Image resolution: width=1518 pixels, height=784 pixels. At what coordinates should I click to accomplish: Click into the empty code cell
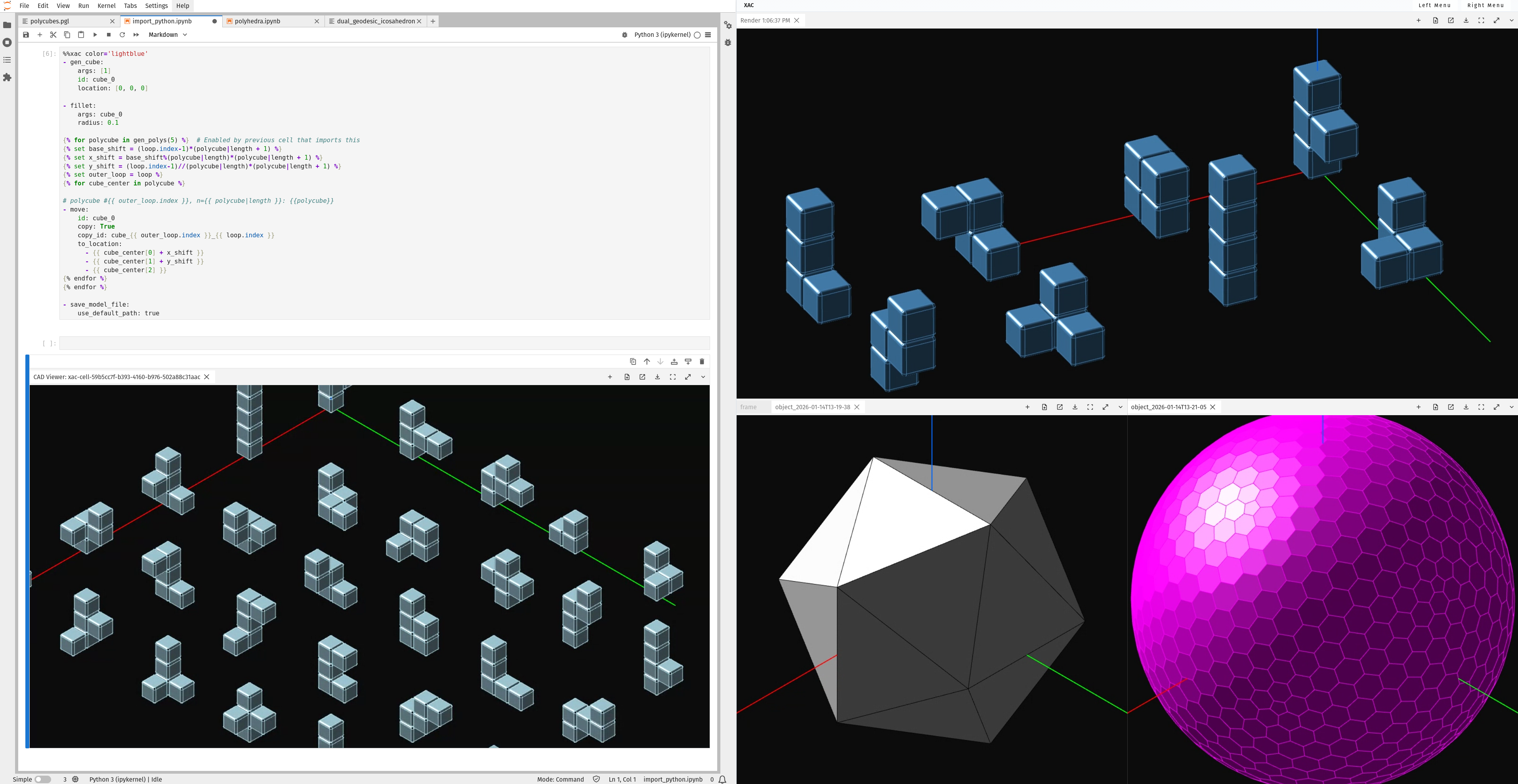point(383,343)
